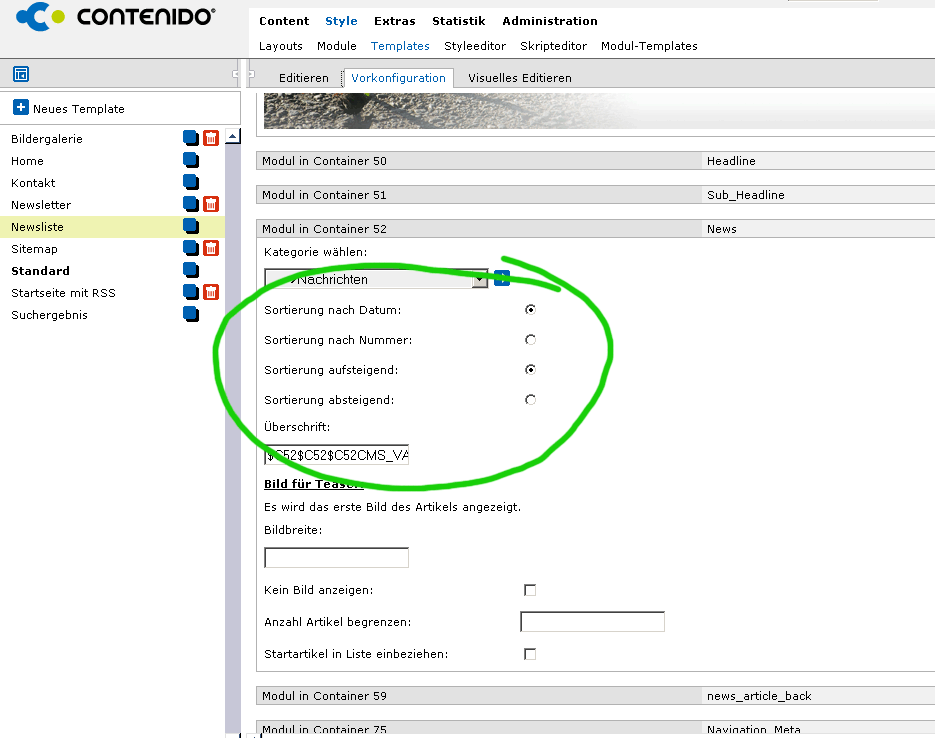Tick Startartikel in Liste einbeziehen checkbox
The height and width of the screenshot is (738, 935).
pos(530,654)
